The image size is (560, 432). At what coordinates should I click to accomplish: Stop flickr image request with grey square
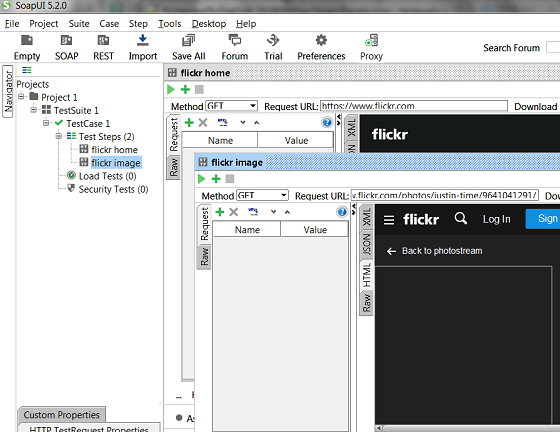tap(230, 179)
